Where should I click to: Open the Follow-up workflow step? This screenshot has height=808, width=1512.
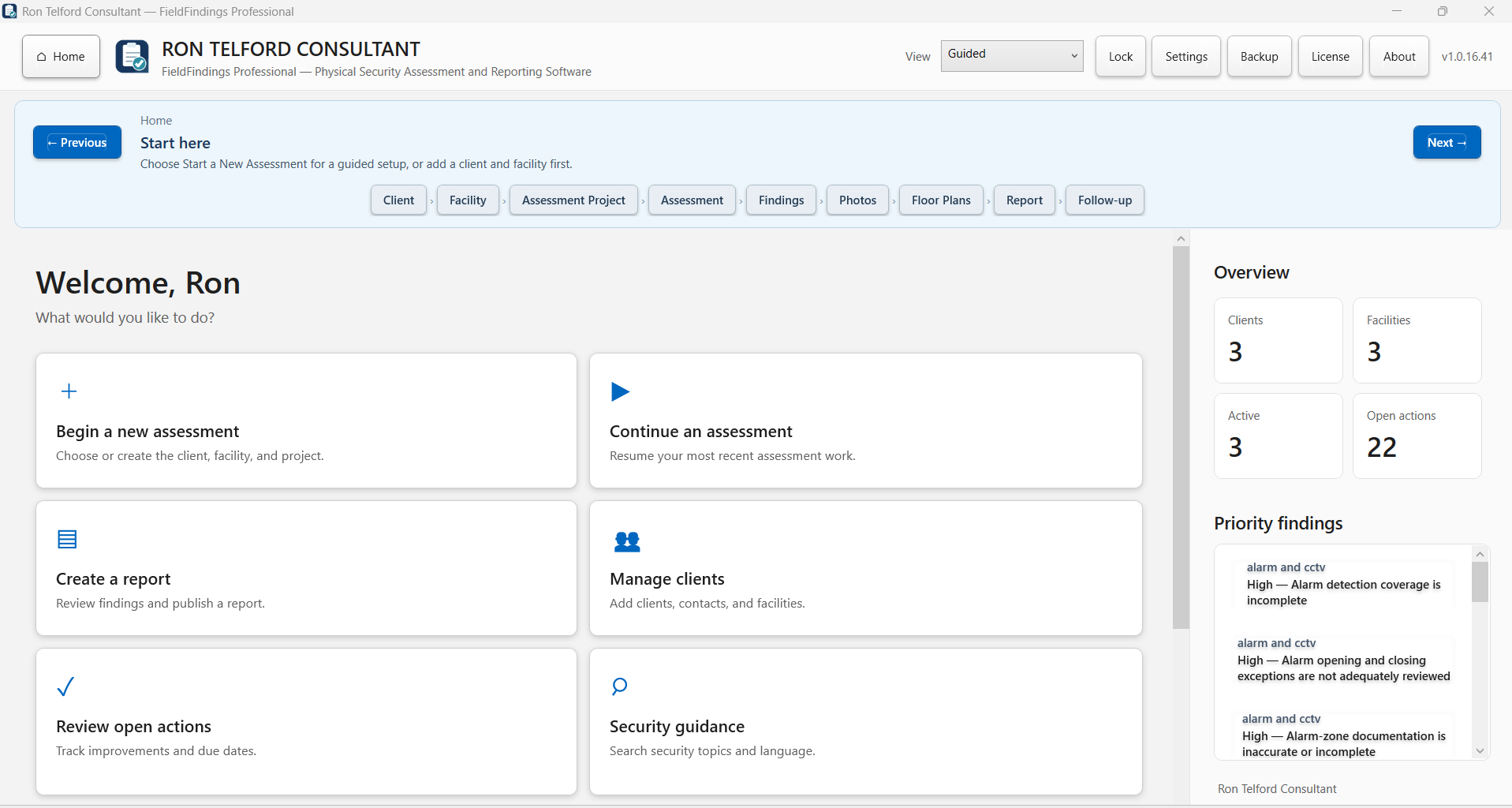pos(1104,200)
